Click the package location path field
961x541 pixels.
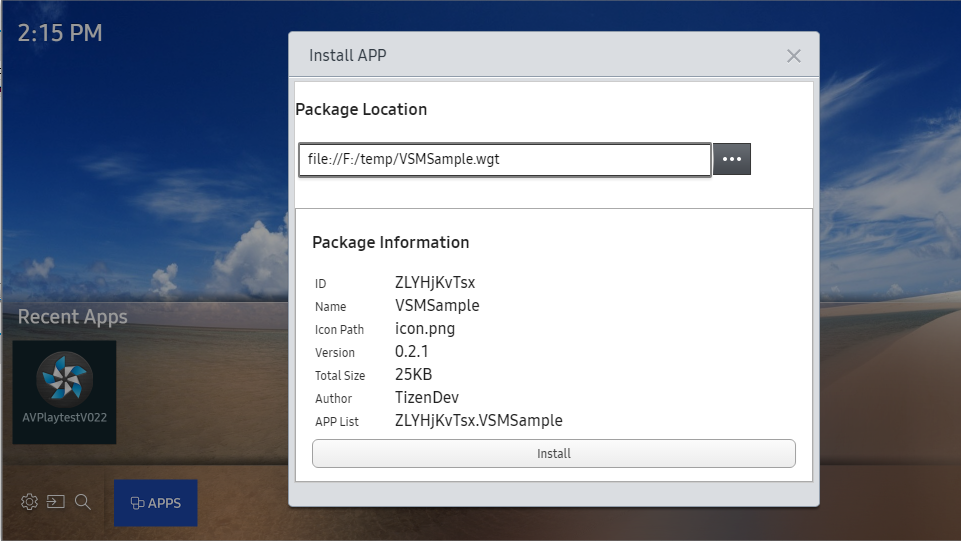coord(504,160)
